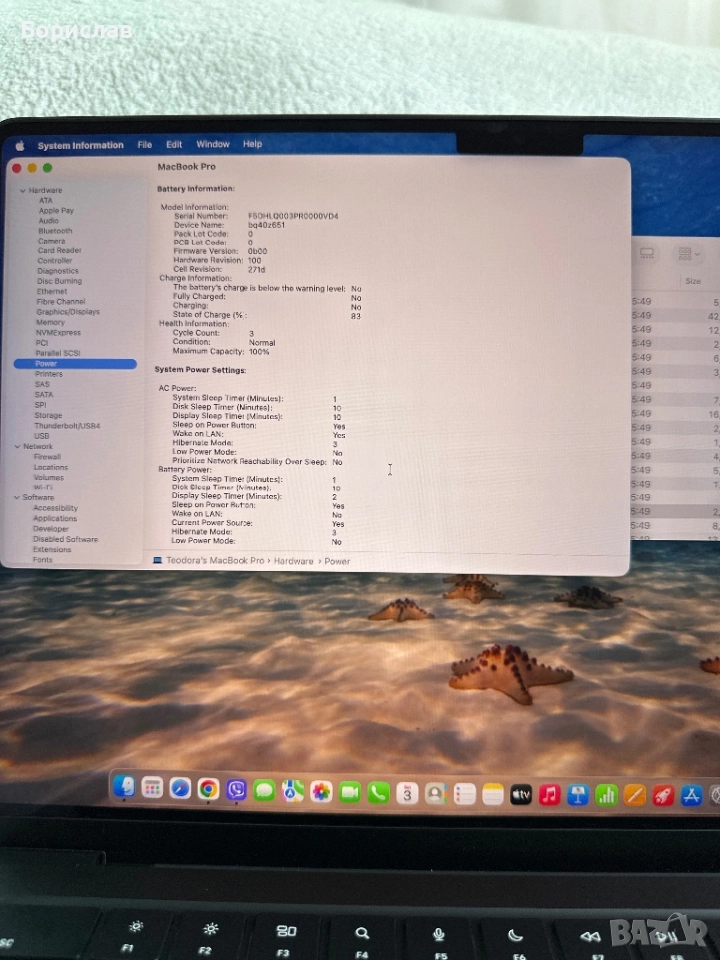Select Storage in the sidebar
This screenshot has height=960, width=720.
click(48, 416)
